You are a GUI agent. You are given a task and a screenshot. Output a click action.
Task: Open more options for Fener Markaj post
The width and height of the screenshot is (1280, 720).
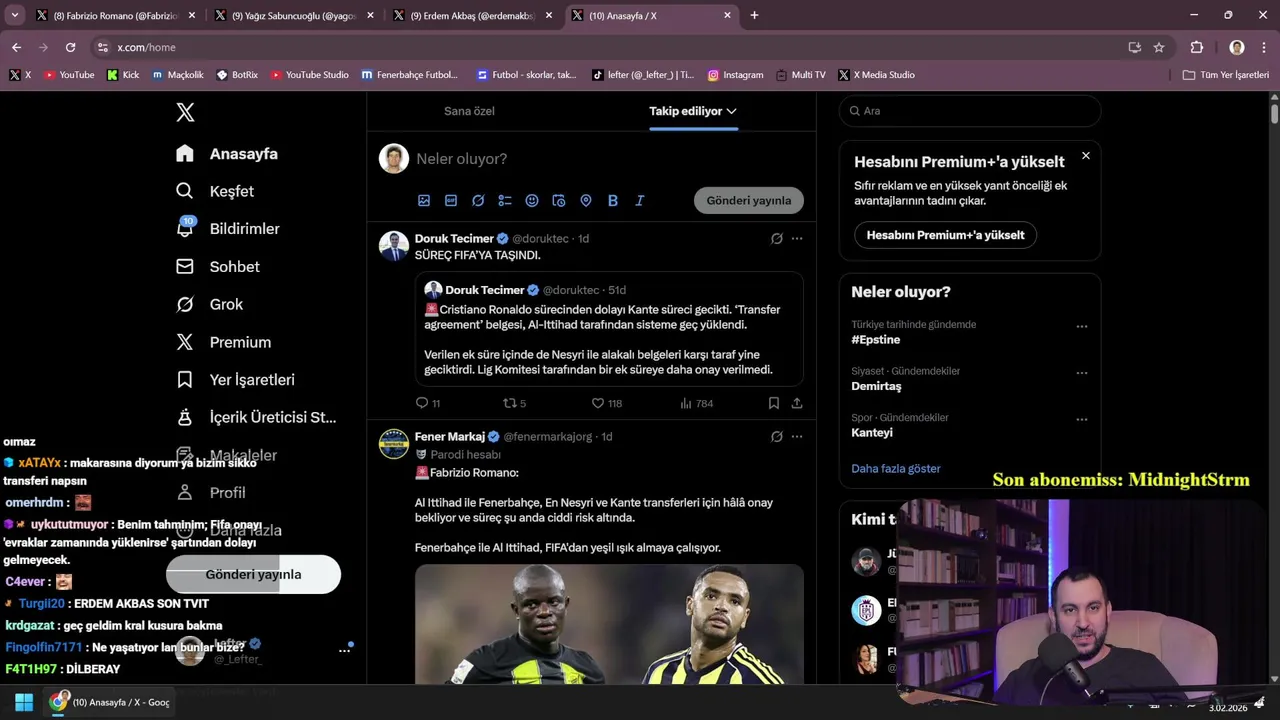797,437
